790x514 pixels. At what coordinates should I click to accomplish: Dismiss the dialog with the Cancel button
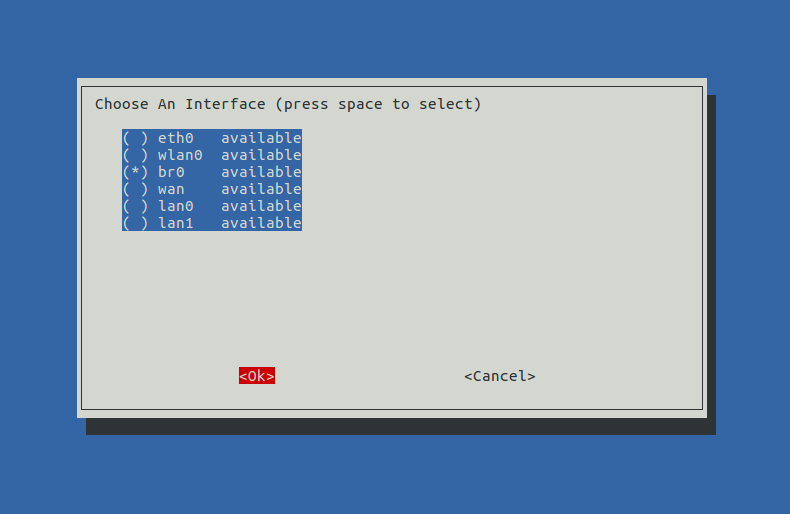500,376
